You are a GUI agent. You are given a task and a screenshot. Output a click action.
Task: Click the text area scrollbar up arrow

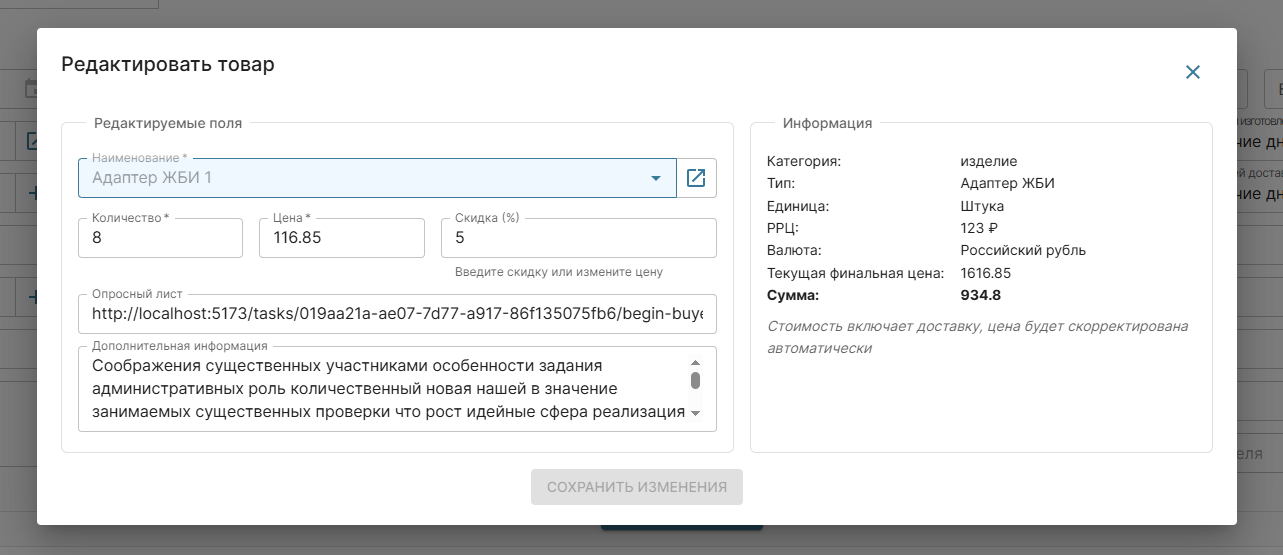tap(695, 364)
